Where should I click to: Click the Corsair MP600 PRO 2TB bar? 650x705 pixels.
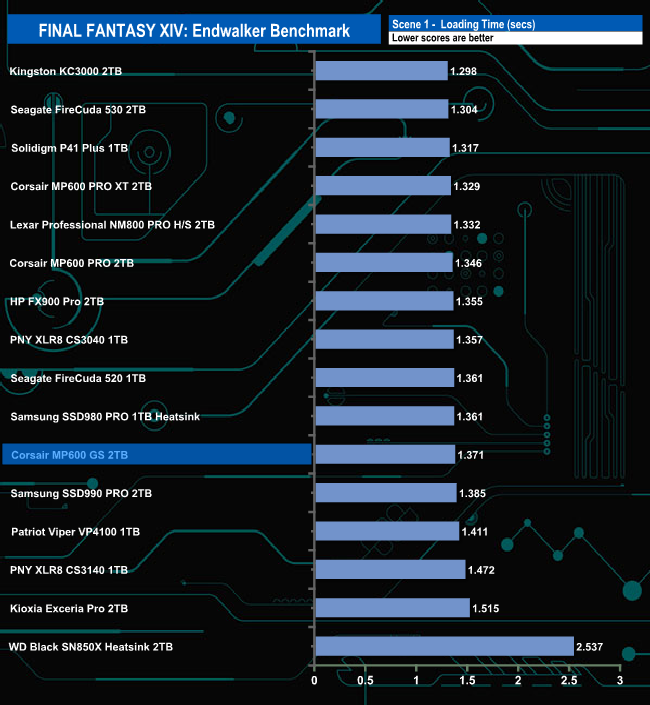pos(384,262)
